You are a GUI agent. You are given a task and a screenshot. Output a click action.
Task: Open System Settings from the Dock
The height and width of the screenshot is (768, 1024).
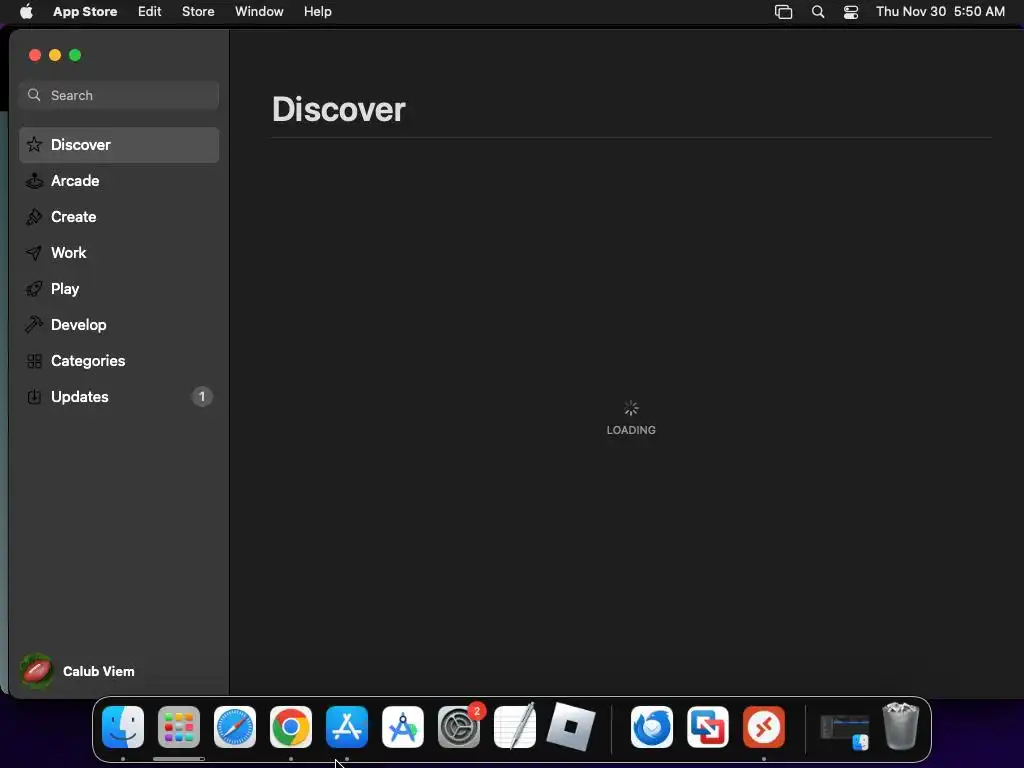[x=459, y=727]
